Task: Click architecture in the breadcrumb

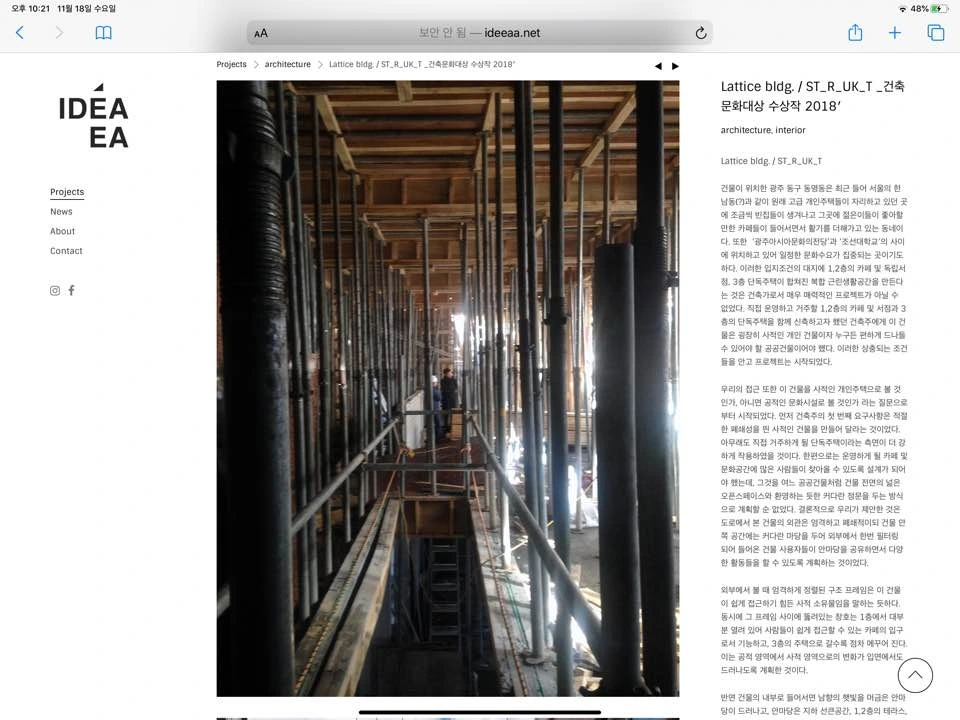Action: (x=288, y=64)
